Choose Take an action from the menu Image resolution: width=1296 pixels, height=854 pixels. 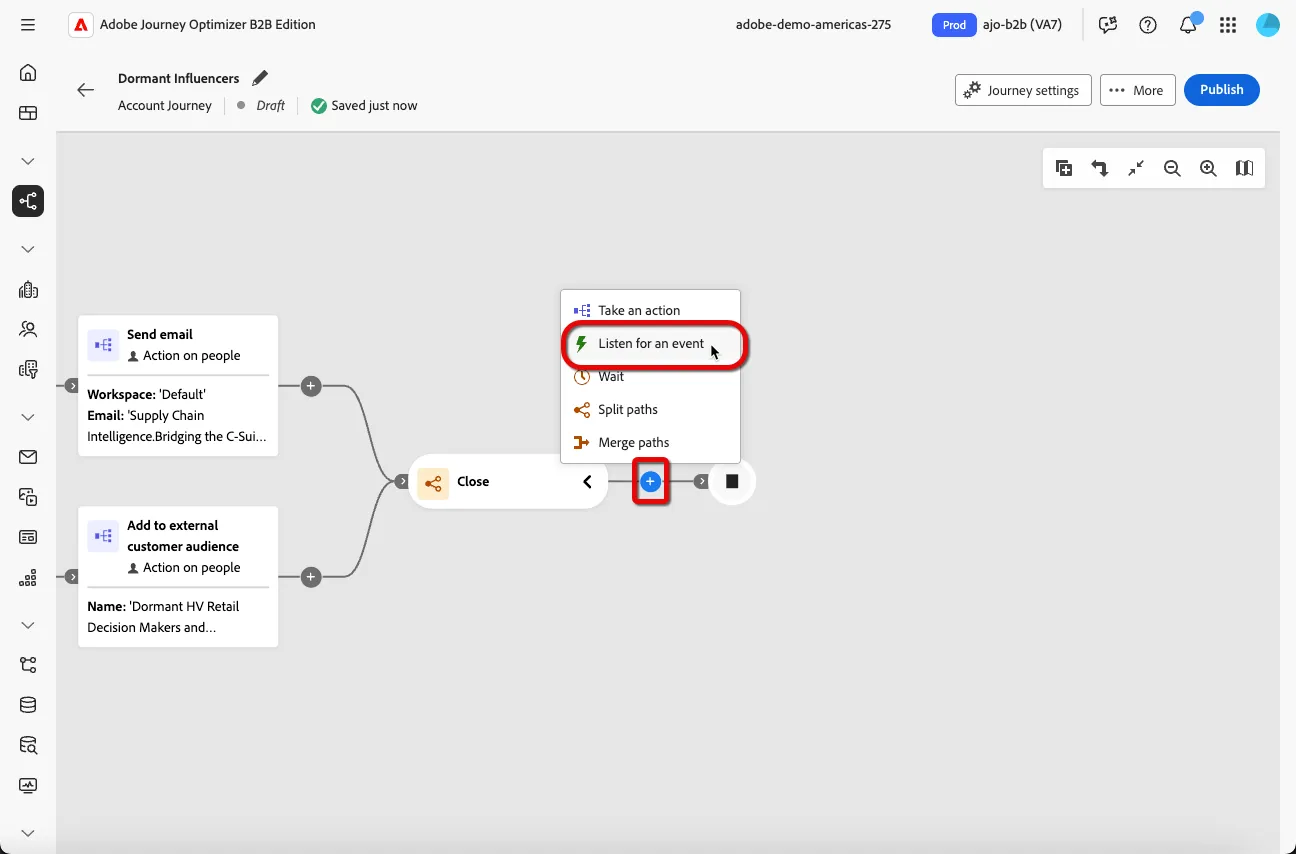pos(650,310)
